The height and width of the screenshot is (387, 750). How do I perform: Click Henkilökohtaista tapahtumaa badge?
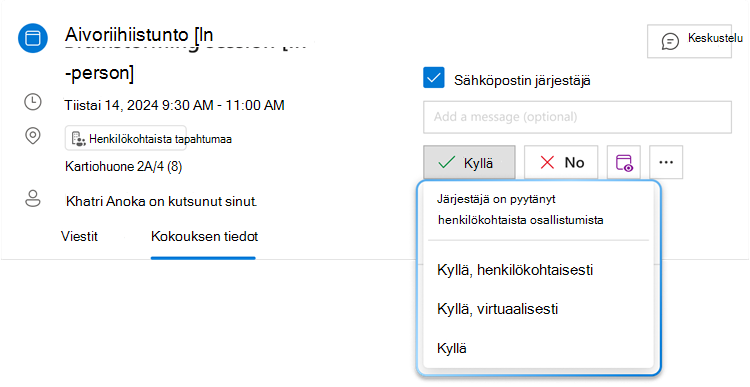[x=125, y=138]
